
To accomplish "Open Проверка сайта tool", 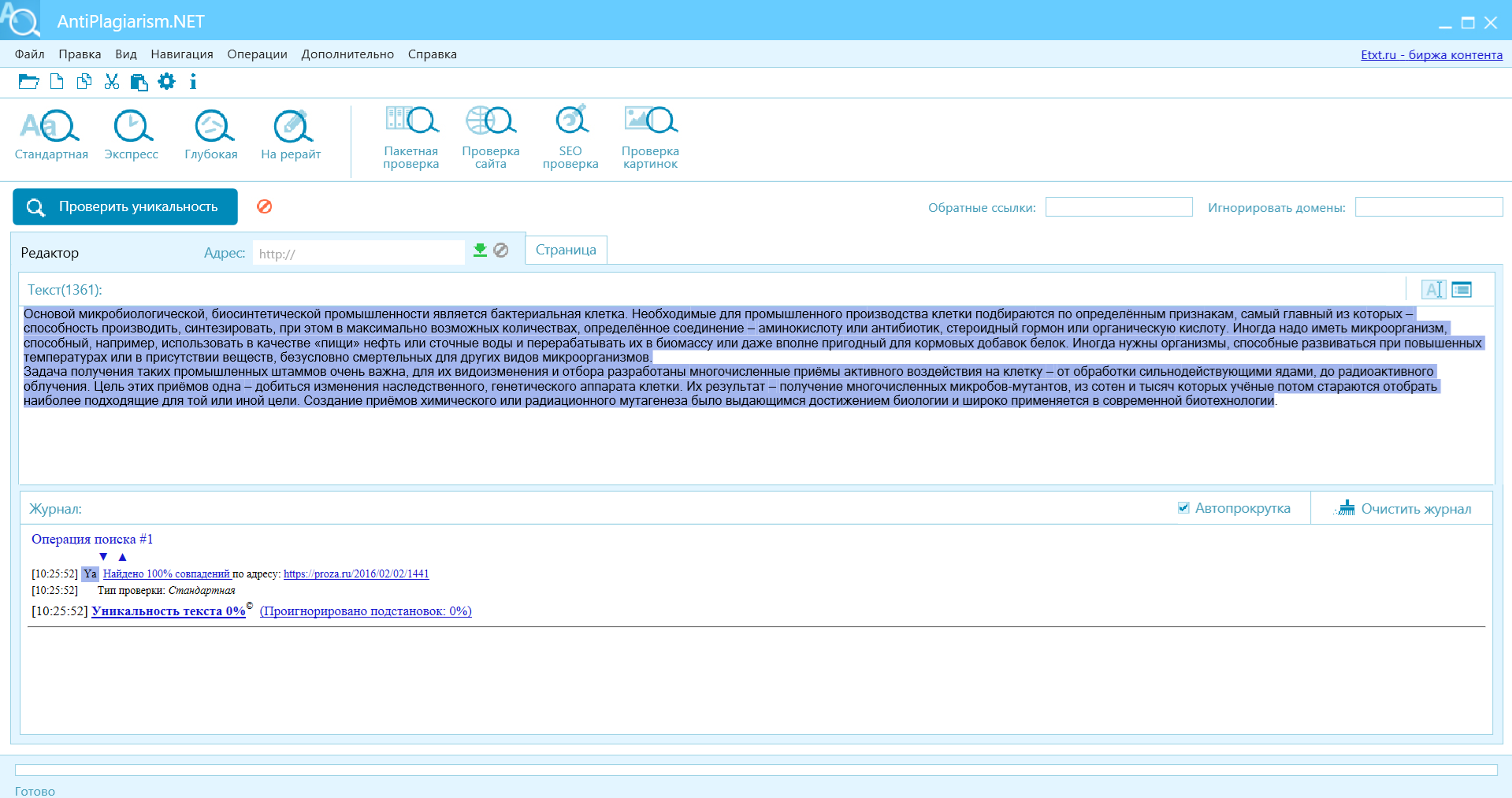I will click(x=491, y=137).
